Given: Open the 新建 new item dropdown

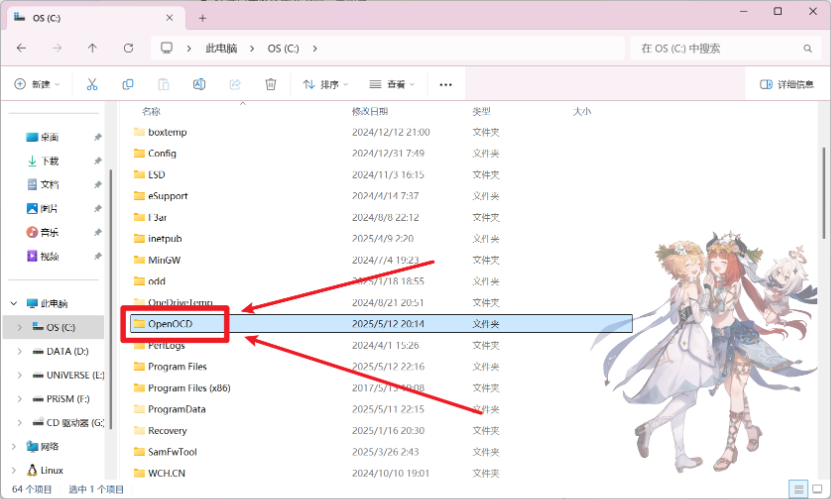Looking at the screenshot, I should (x=37, y=84).
